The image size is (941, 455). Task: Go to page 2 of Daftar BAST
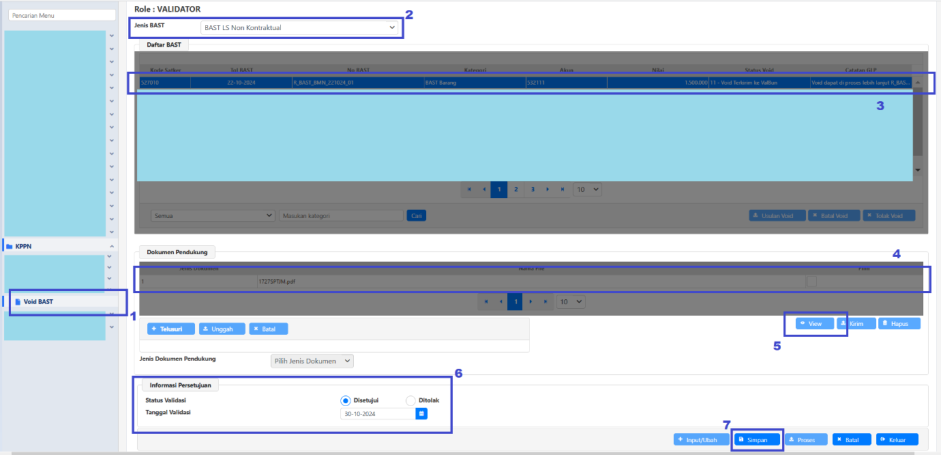(x=515, y=188)
